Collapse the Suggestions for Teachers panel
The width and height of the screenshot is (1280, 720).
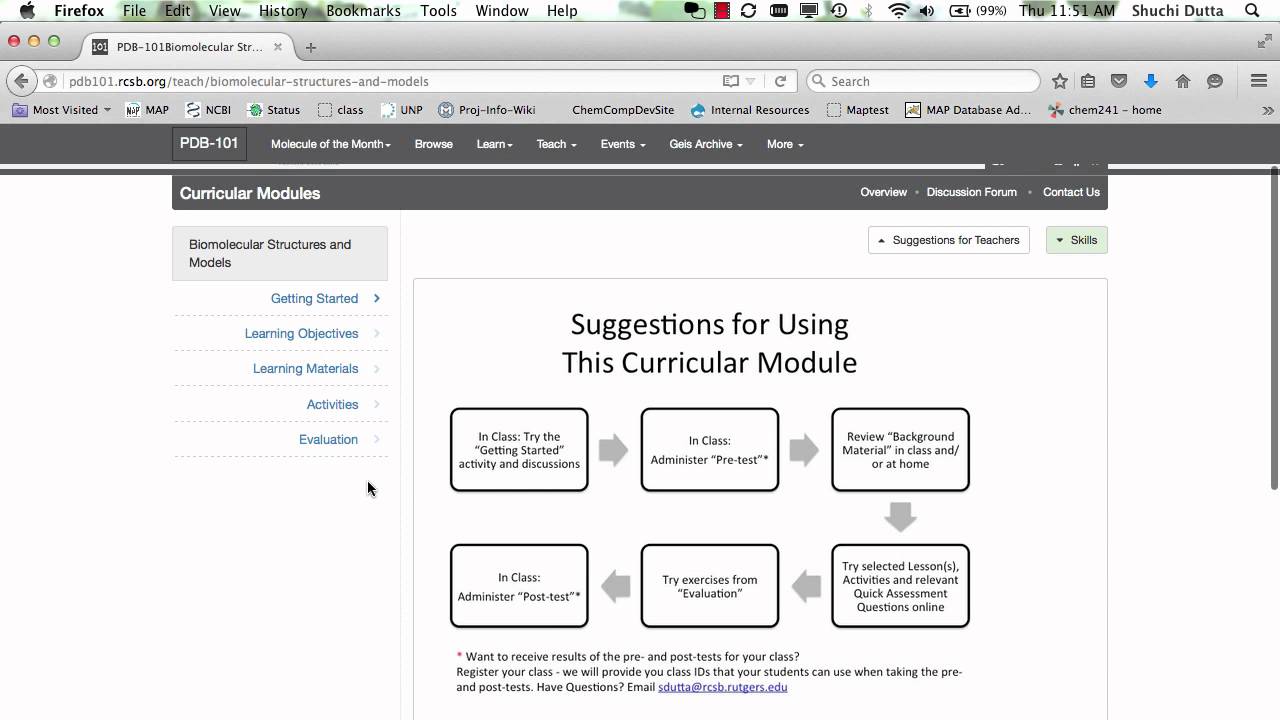(949, 240)
